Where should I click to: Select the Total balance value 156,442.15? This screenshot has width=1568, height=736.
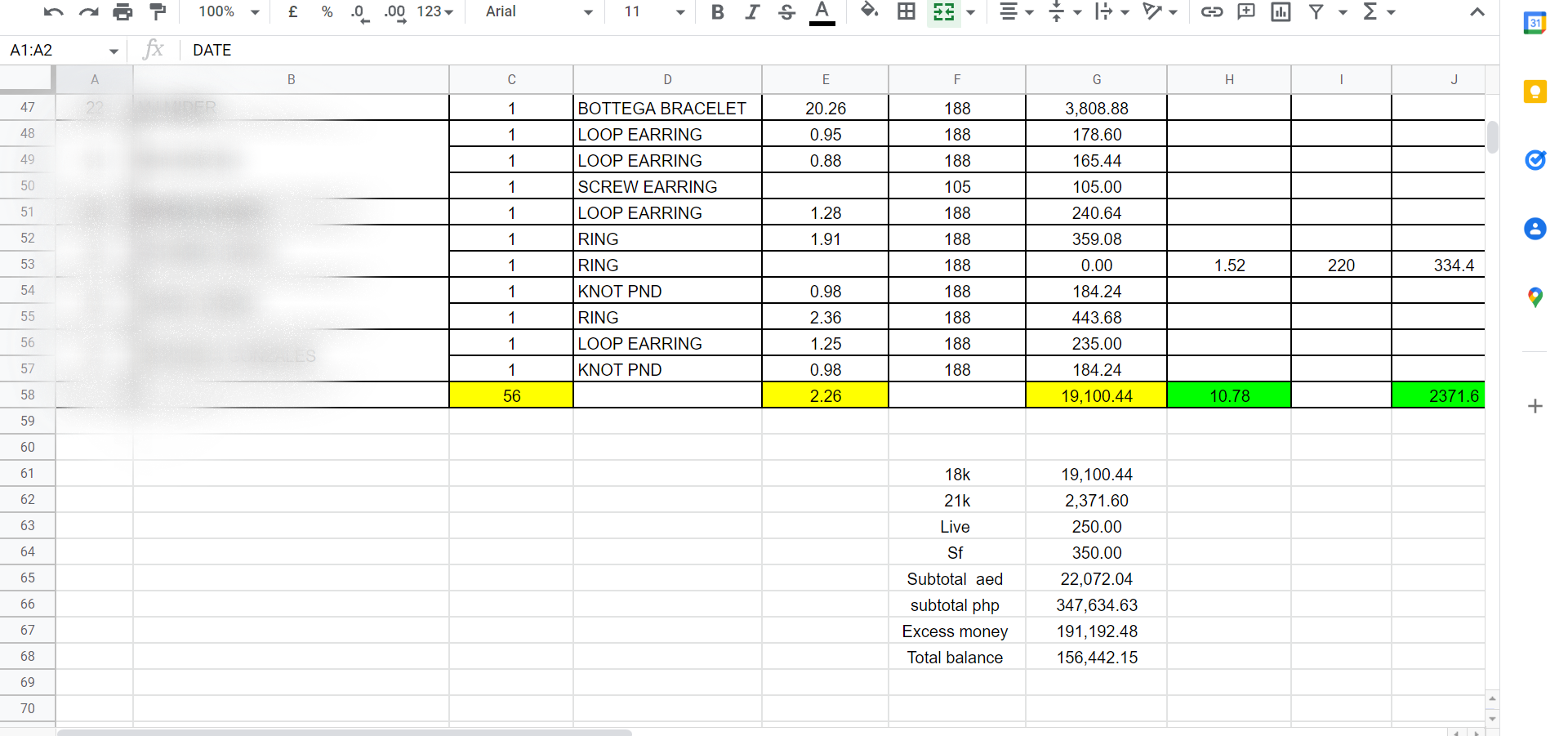[1097, 657]
